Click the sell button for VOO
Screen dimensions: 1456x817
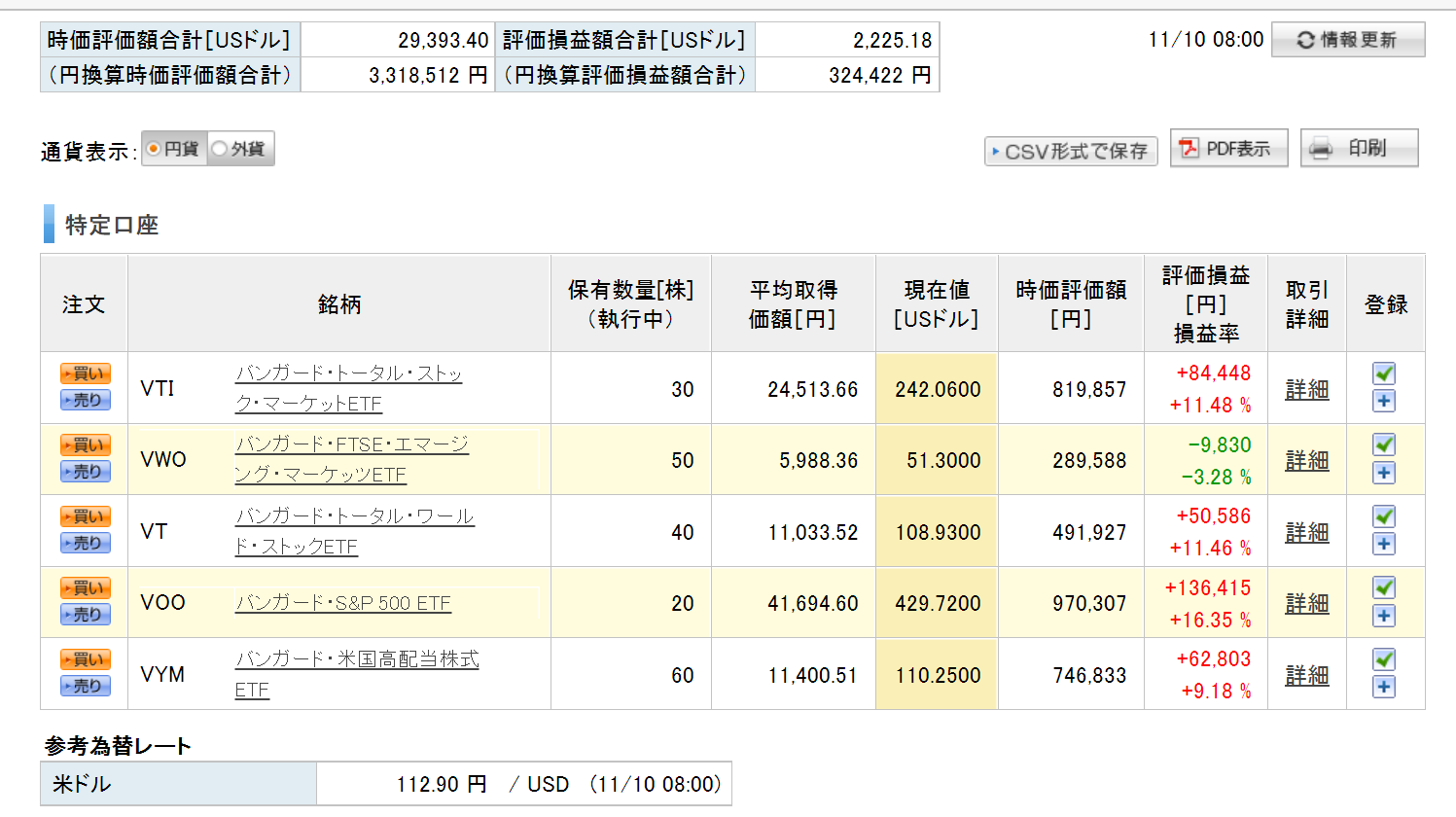click(86, 615)
